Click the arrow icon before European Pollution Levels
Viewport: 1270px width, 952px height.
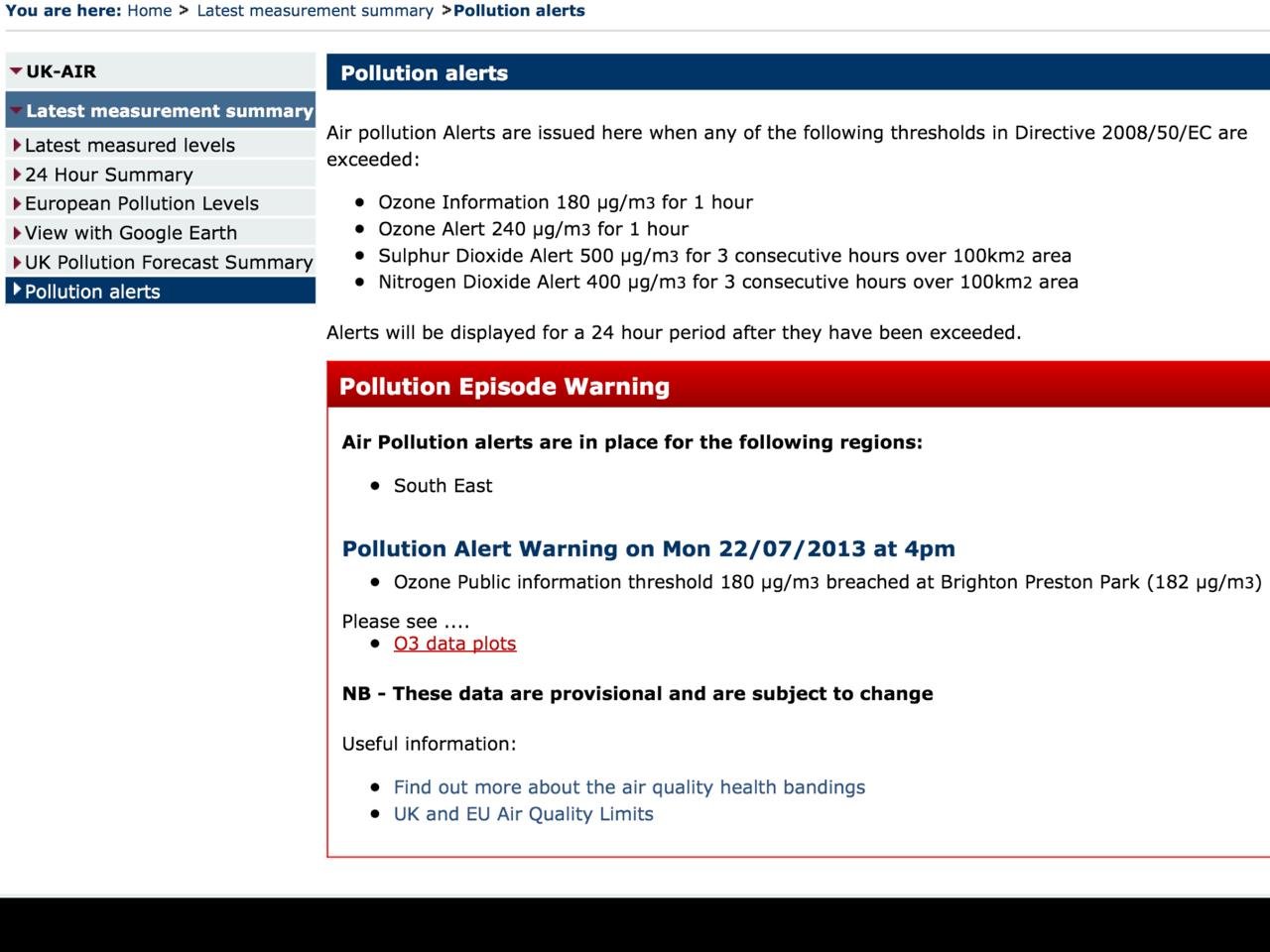17,203
